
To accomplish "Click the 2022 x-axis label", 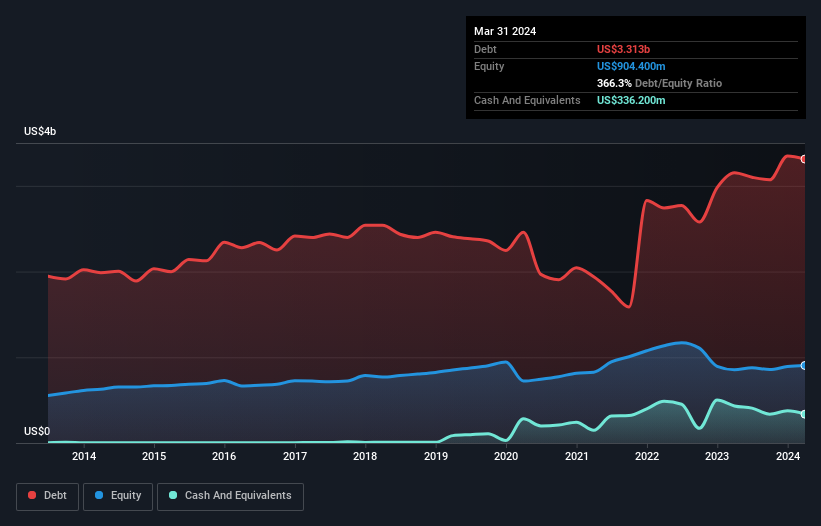I will 647,456.
